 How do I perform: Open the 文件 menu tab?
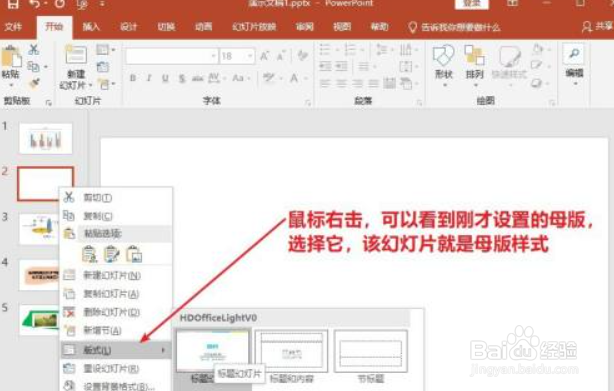coord(13,27)
